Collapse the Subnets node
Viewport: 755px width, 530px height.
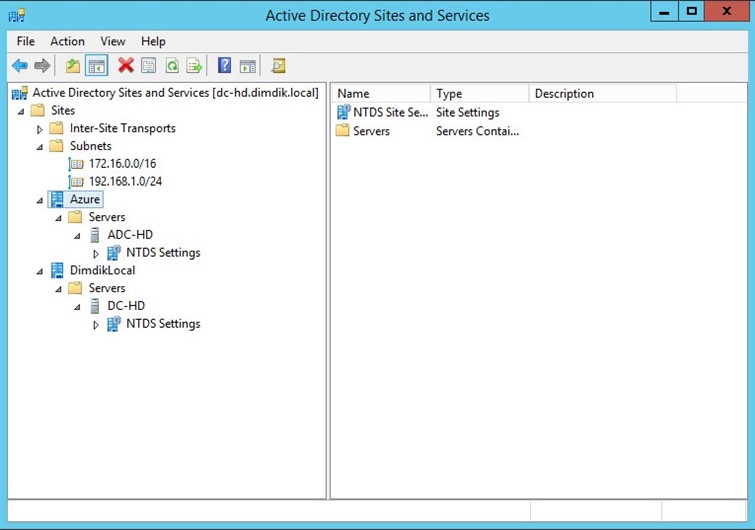tap(39, 147)
